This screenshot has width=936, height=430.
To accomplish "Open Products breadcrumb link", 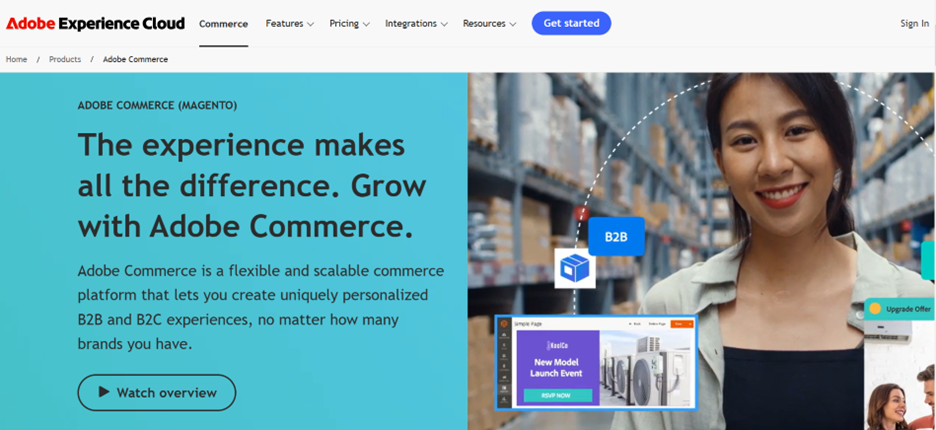I will [x=65, y=59].
